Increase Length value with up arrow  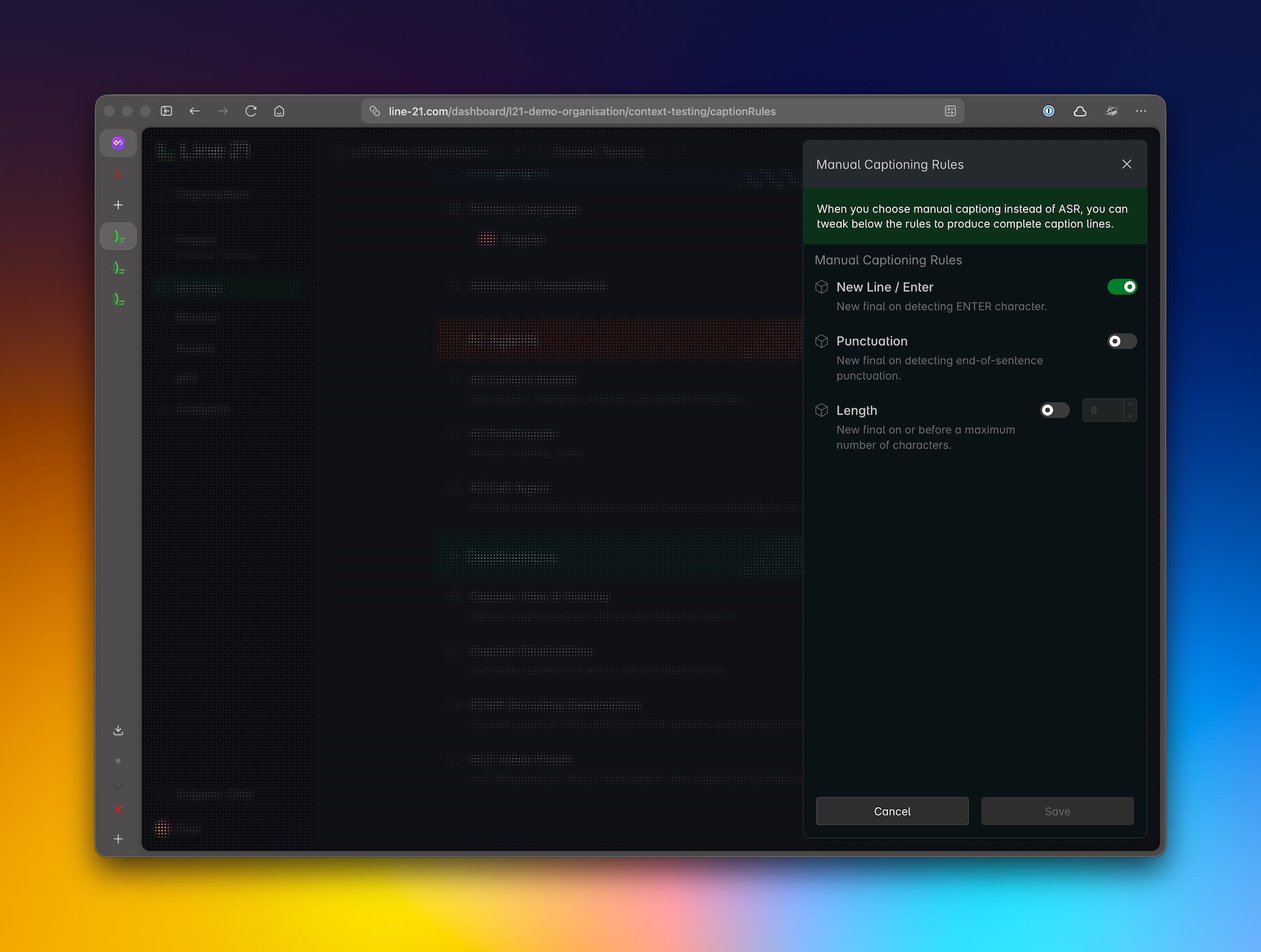click(x=1130, y=404)
